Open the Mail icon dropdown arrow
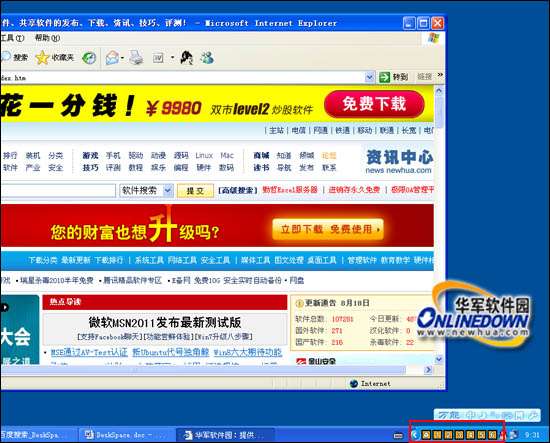Viewport: 550px width, 443px height. pyautogui.click(x=122, y=58)
